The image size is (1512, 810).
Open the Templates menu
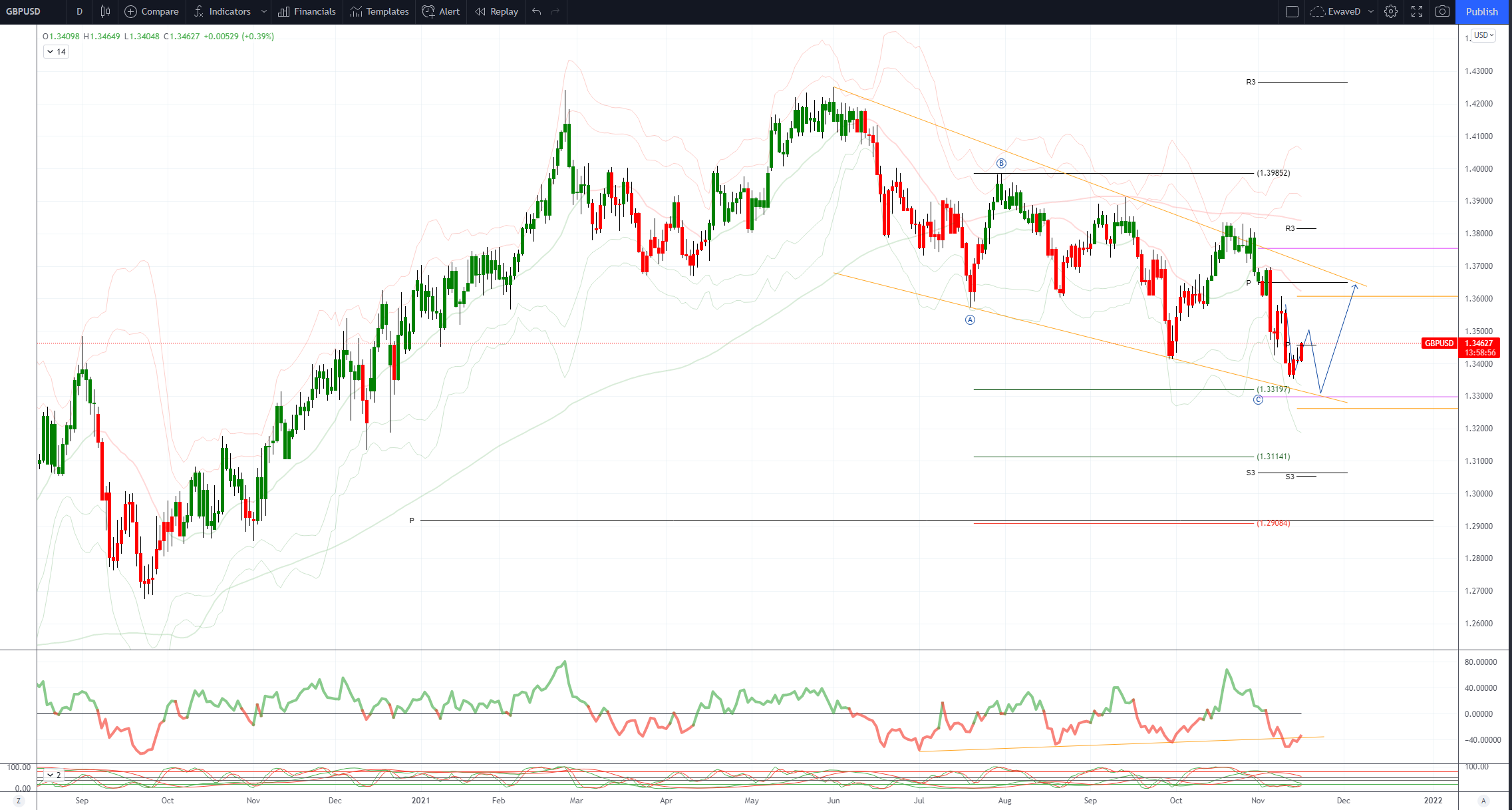coord(379,11)
